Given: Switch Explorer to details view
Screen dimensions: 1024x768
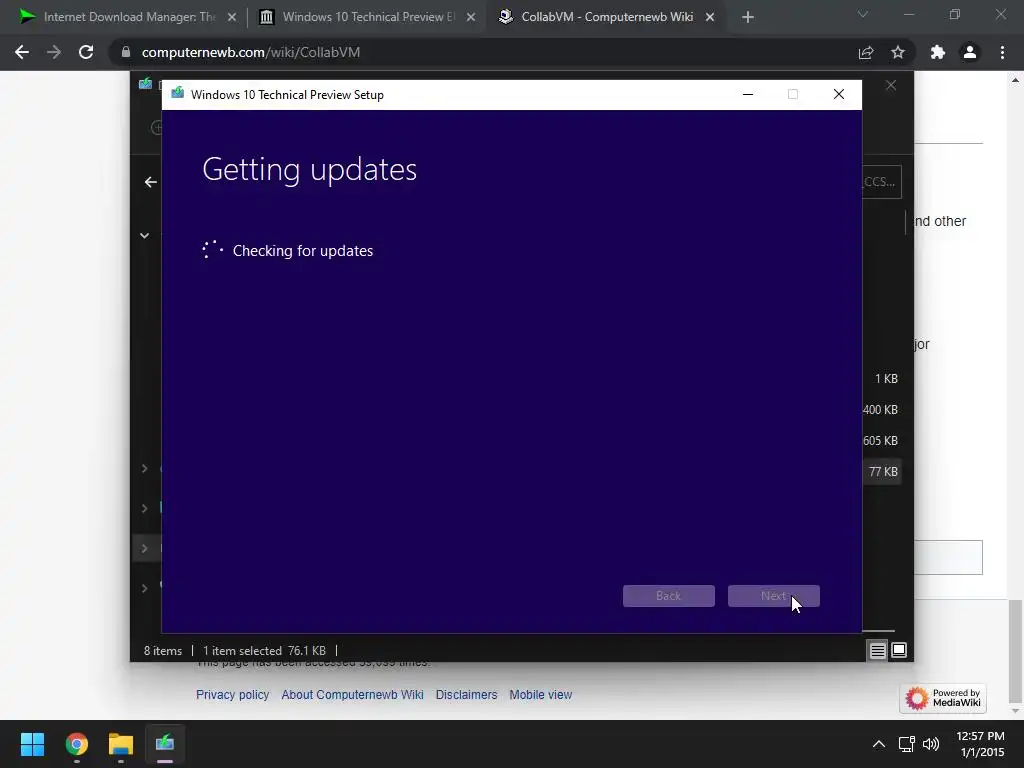Looking at the screenshot, I should pyautogui.click(x=878, y=650).
